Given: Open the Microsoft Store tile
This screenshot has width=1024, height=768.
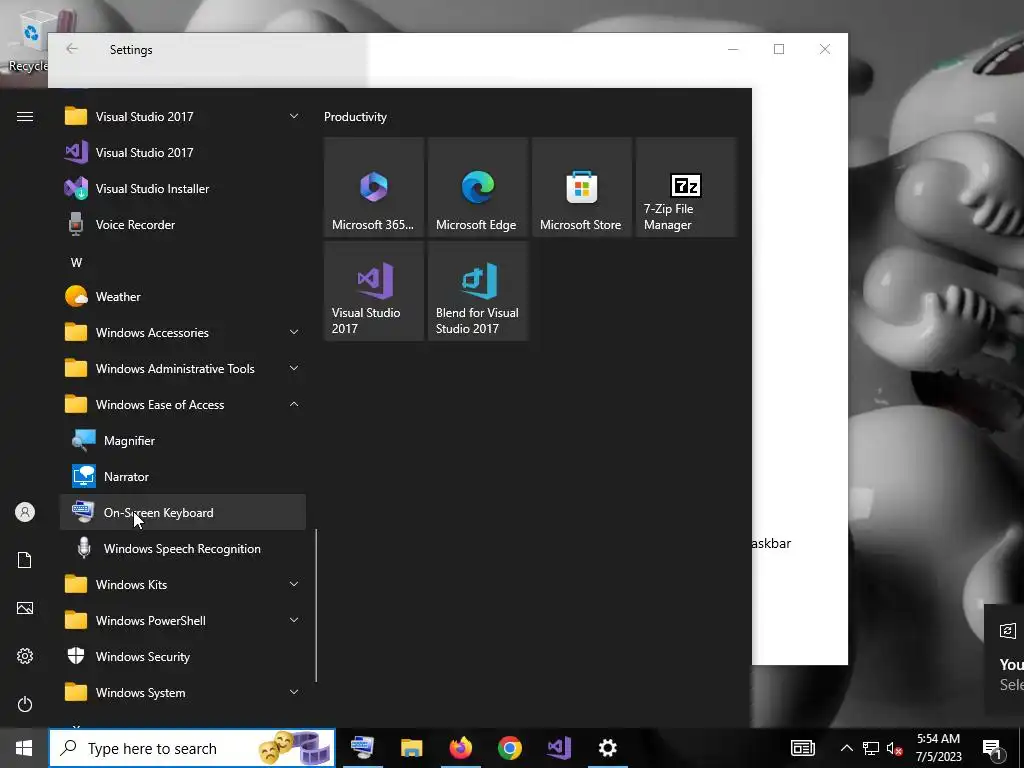Looking at the screenshot, I should tap(581, 187).
